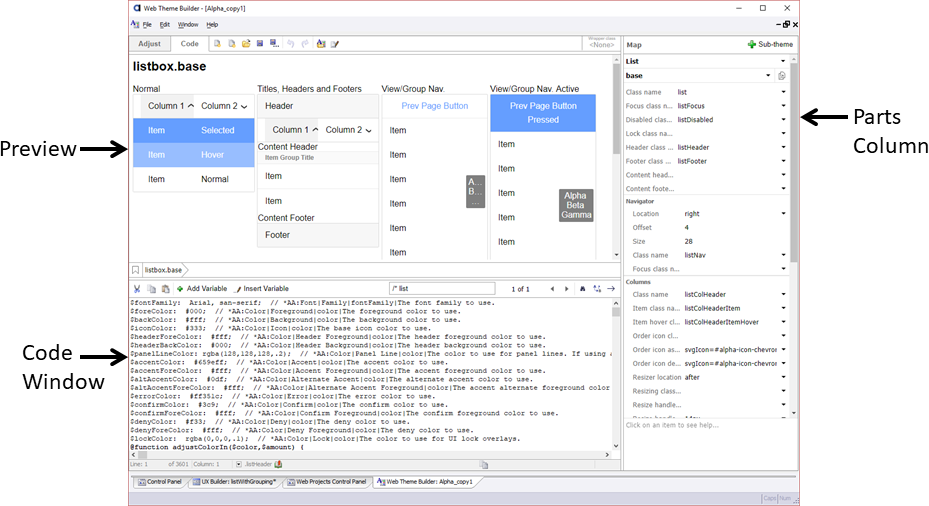This screenshot has width=929, height=506.
Task: Click the bookmark icon beside listbox.base breadcrumb
Action: [x=136, y=270]
